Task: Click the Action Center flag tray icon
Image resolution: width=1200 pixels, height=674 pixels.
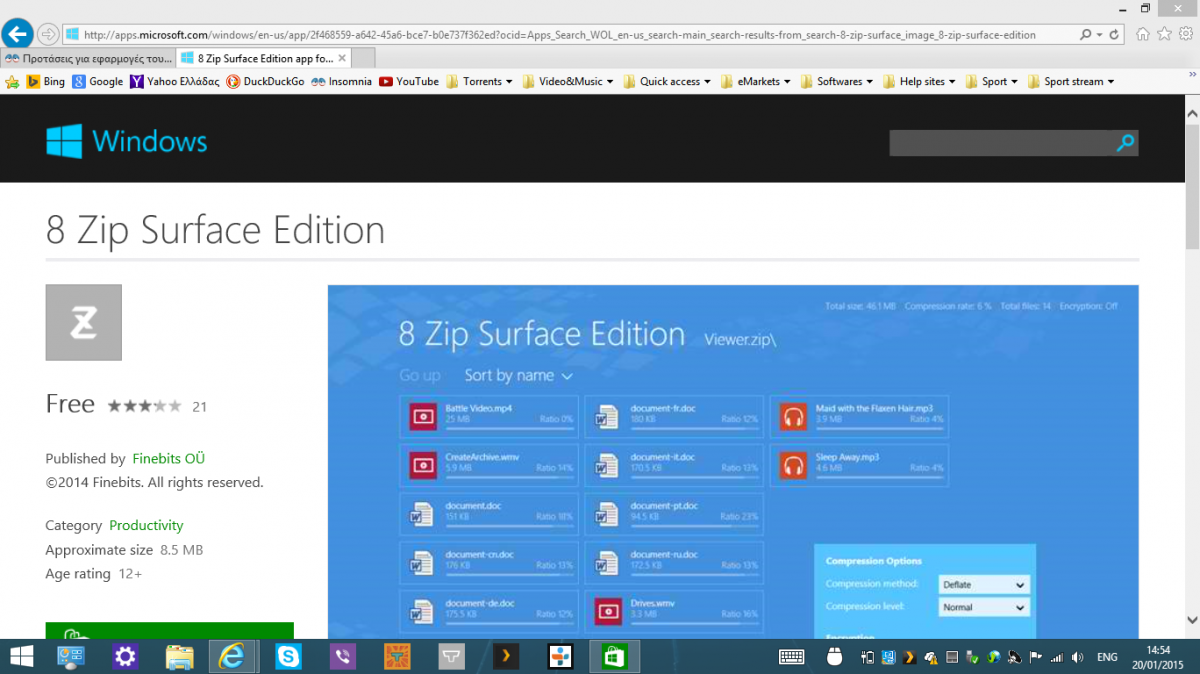Action: [1036, 657]
